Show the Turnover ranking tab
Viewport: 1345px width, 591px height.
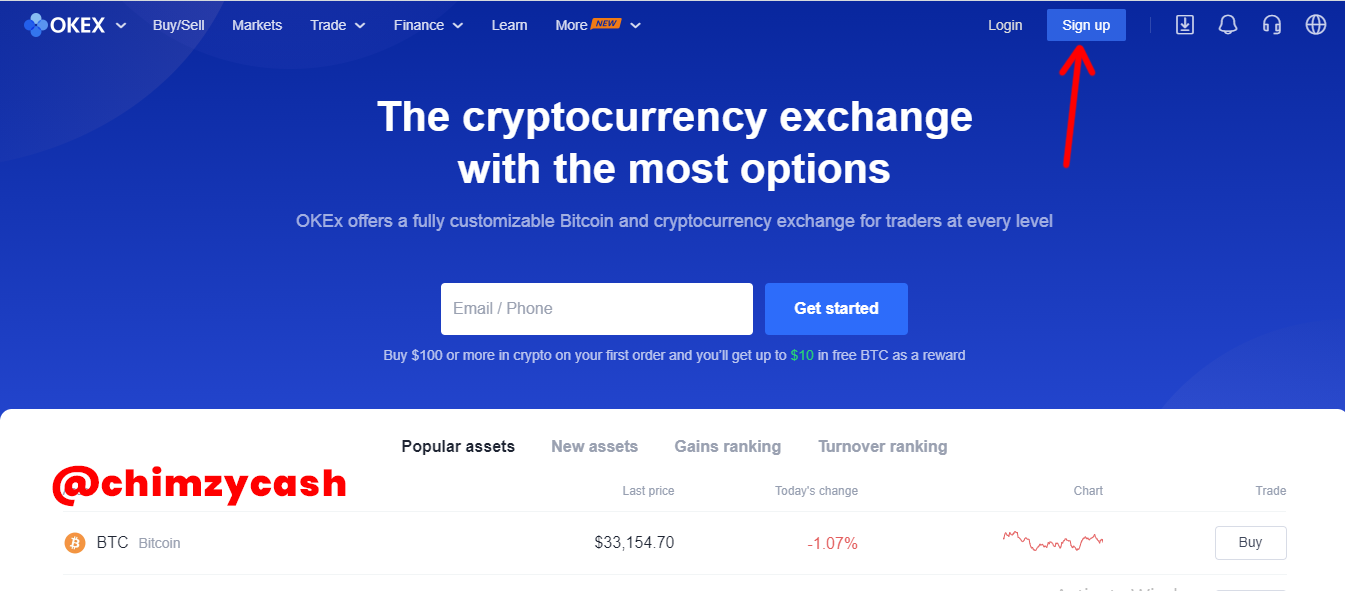[882, 446]
